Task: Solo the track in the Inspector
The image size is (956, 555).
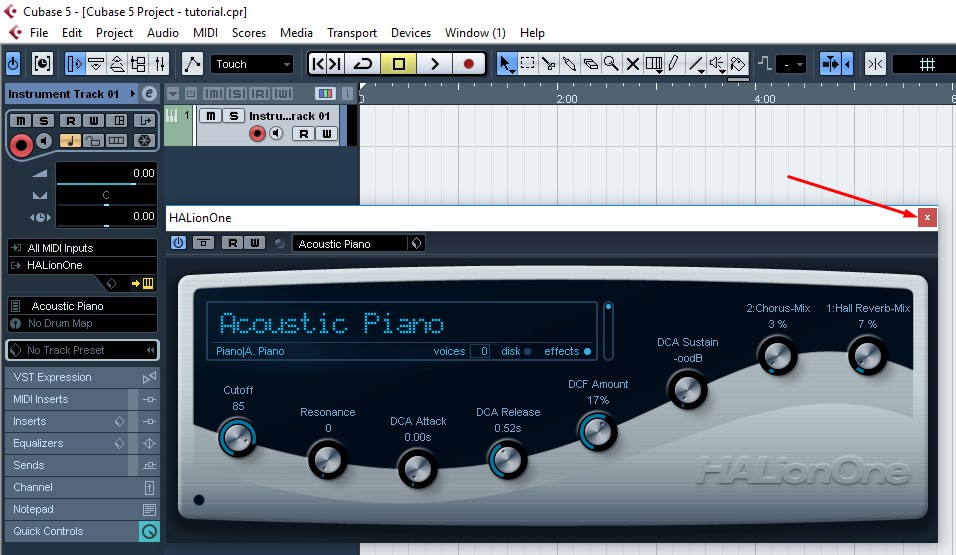Action: pyautogui.click(x=43, y=121)
